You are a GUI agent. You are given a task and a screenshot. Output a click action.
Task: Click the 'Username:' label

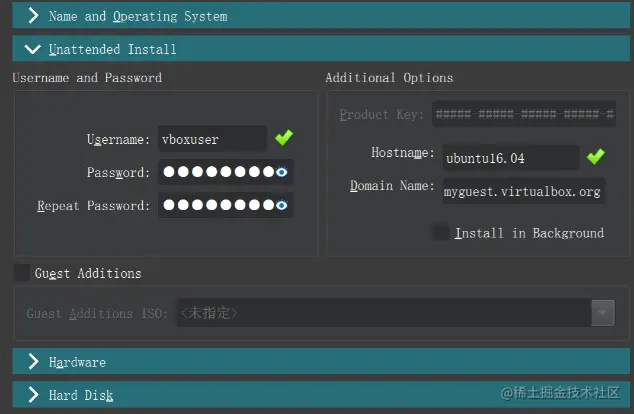[118, 139]
